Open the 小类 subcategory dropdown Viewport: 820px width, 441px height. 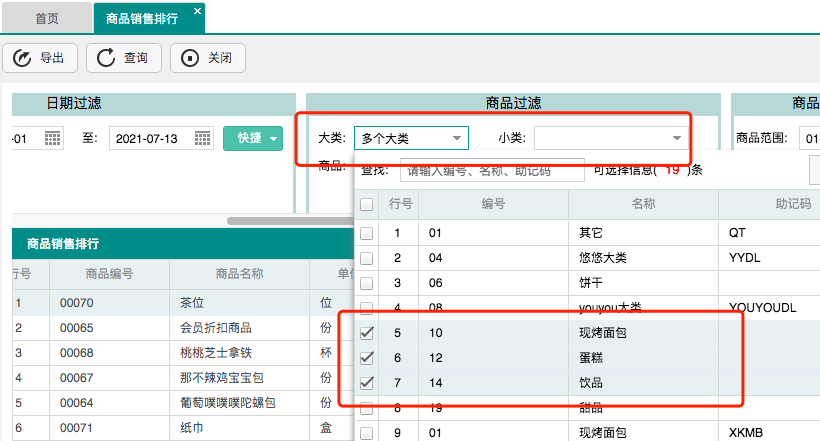pos(675,138)
